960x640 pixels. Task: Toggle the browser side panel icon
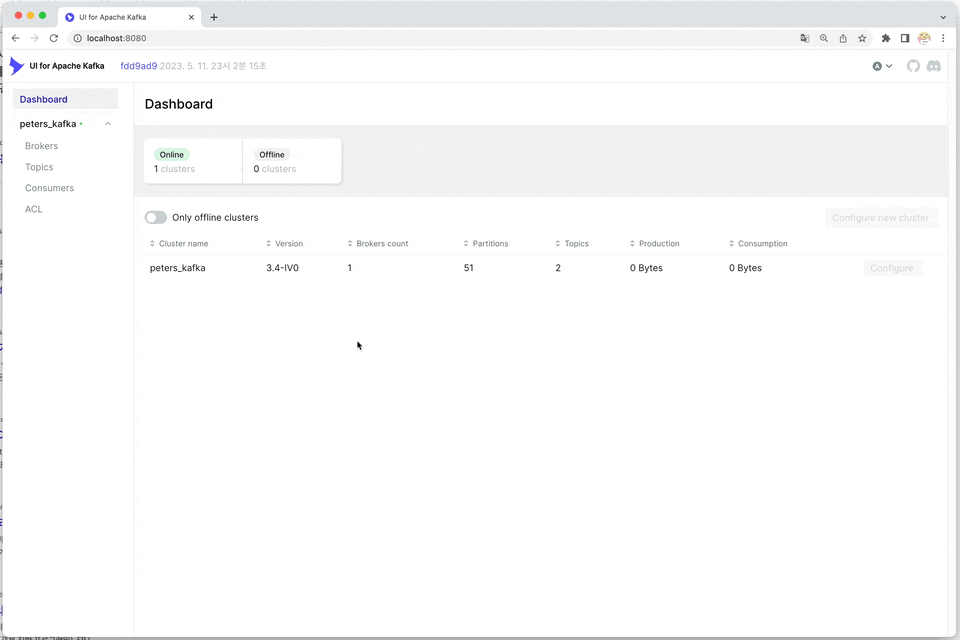tap(905, 38)
